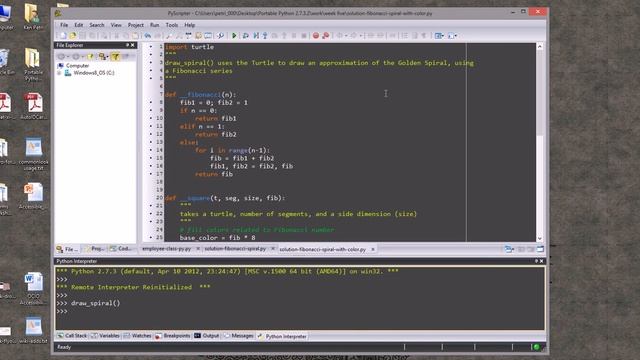Click the Run to Cursor icon
This screenshot has width=640, height=360.
point(256,36)
